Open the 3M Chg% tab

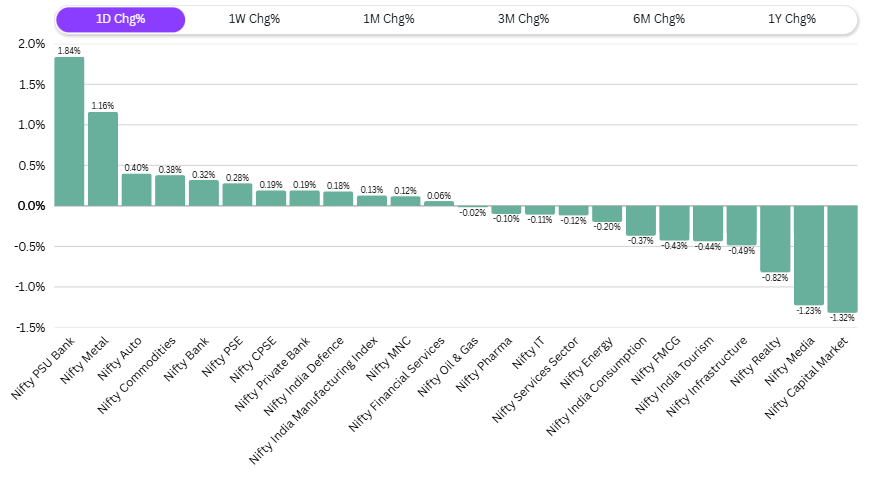523,19
